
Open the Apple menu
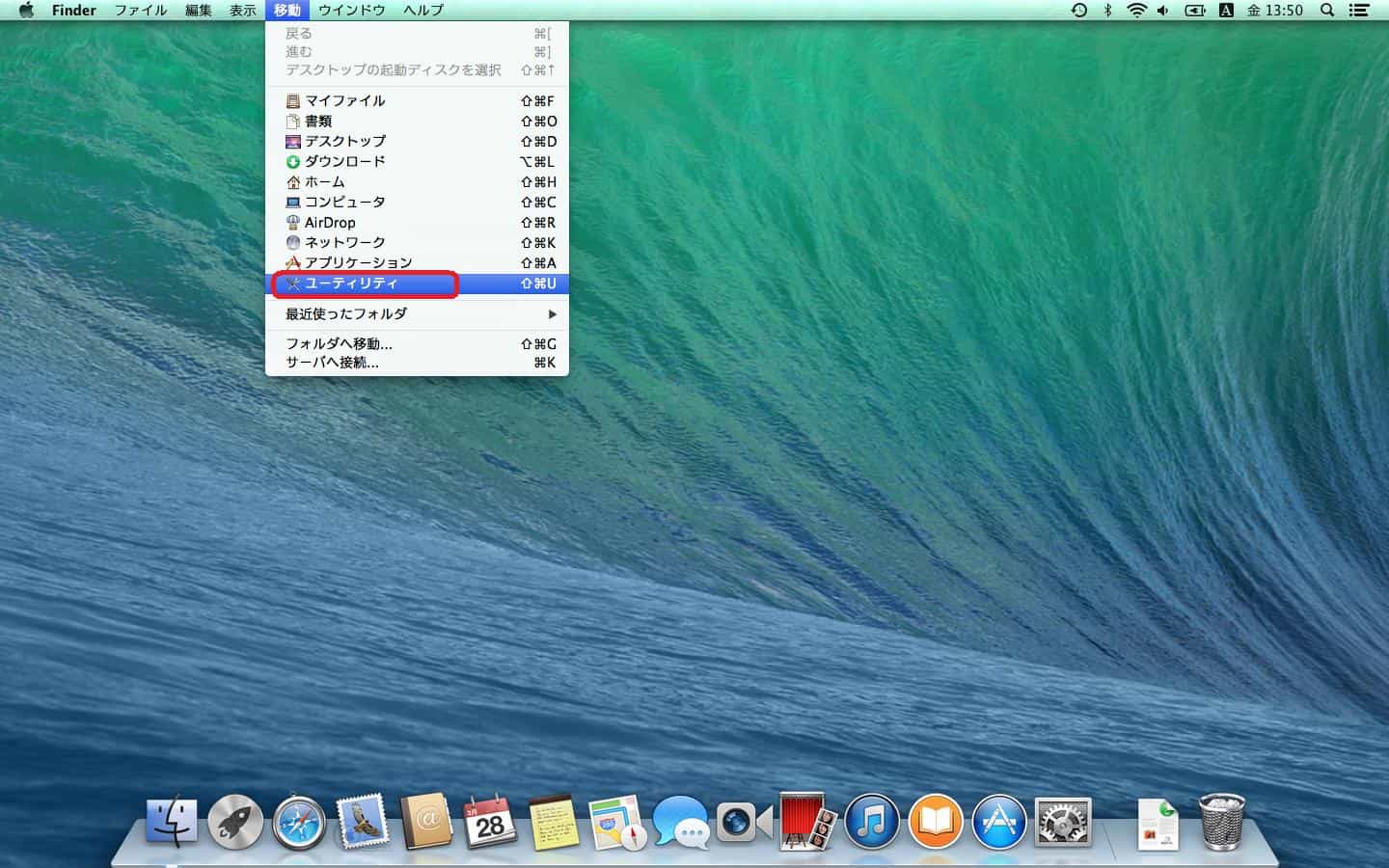tap(27, 11)
